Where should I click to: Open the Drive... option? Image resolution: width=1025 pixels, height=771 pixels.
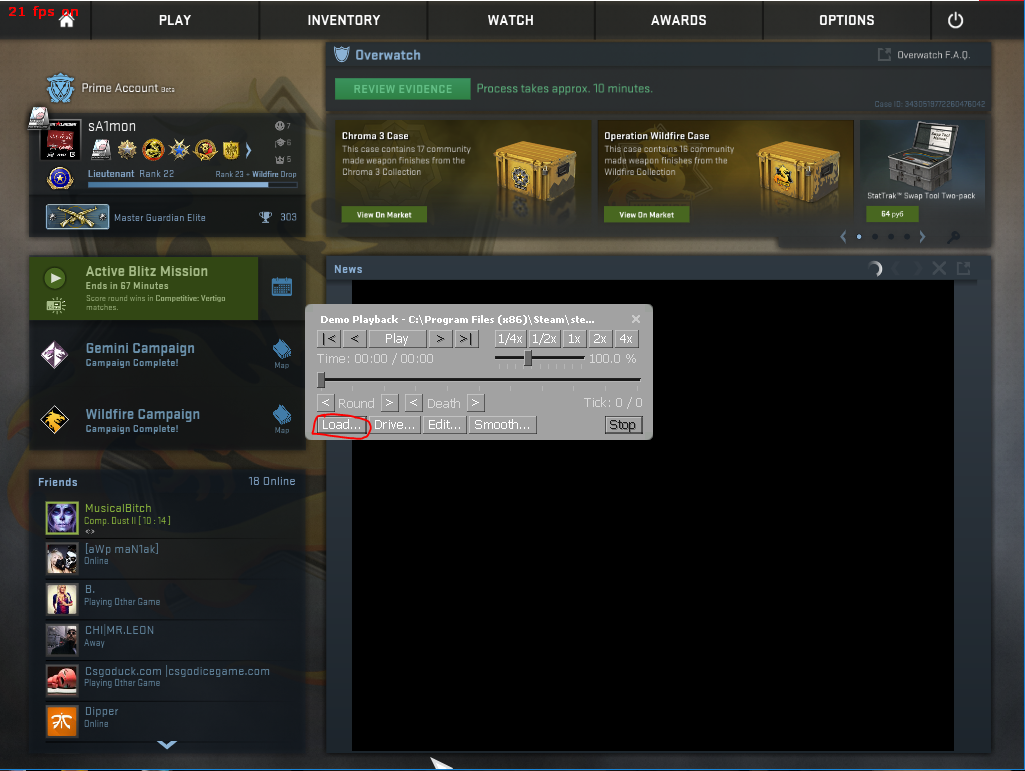[x=394, y=424]
